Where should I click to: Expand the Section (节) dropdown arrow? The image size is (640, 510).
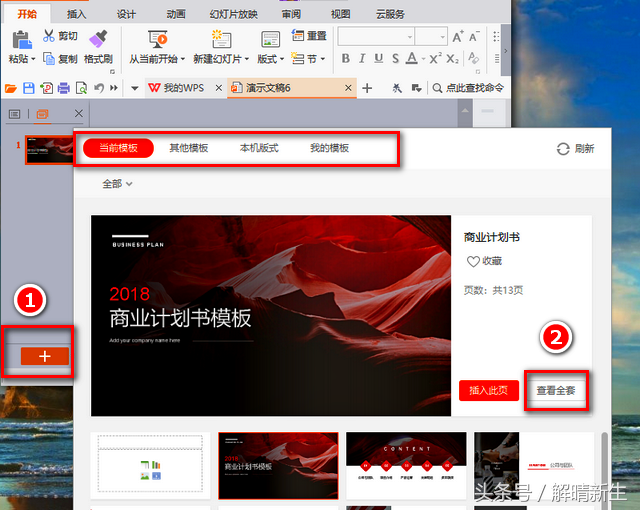(x=322, y=59)
